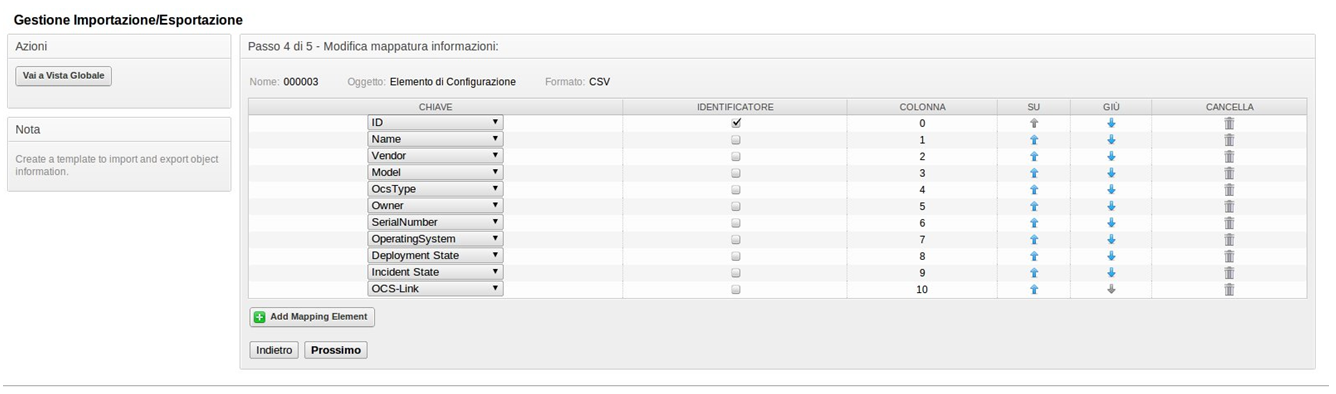Viewport: 1336px width, 394px height.
Task: Click the trash icon for OCS-Link row
Action: pyautogui.click(x=1229, y=289)
